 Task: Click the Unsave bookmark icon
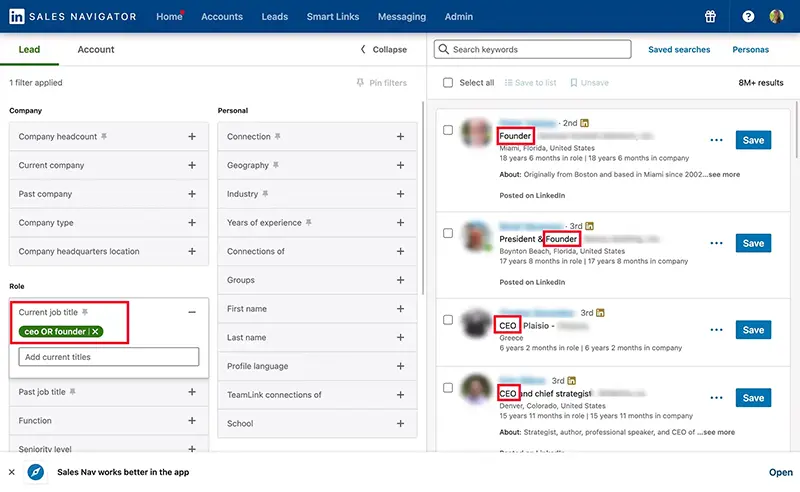coord(573,83)
